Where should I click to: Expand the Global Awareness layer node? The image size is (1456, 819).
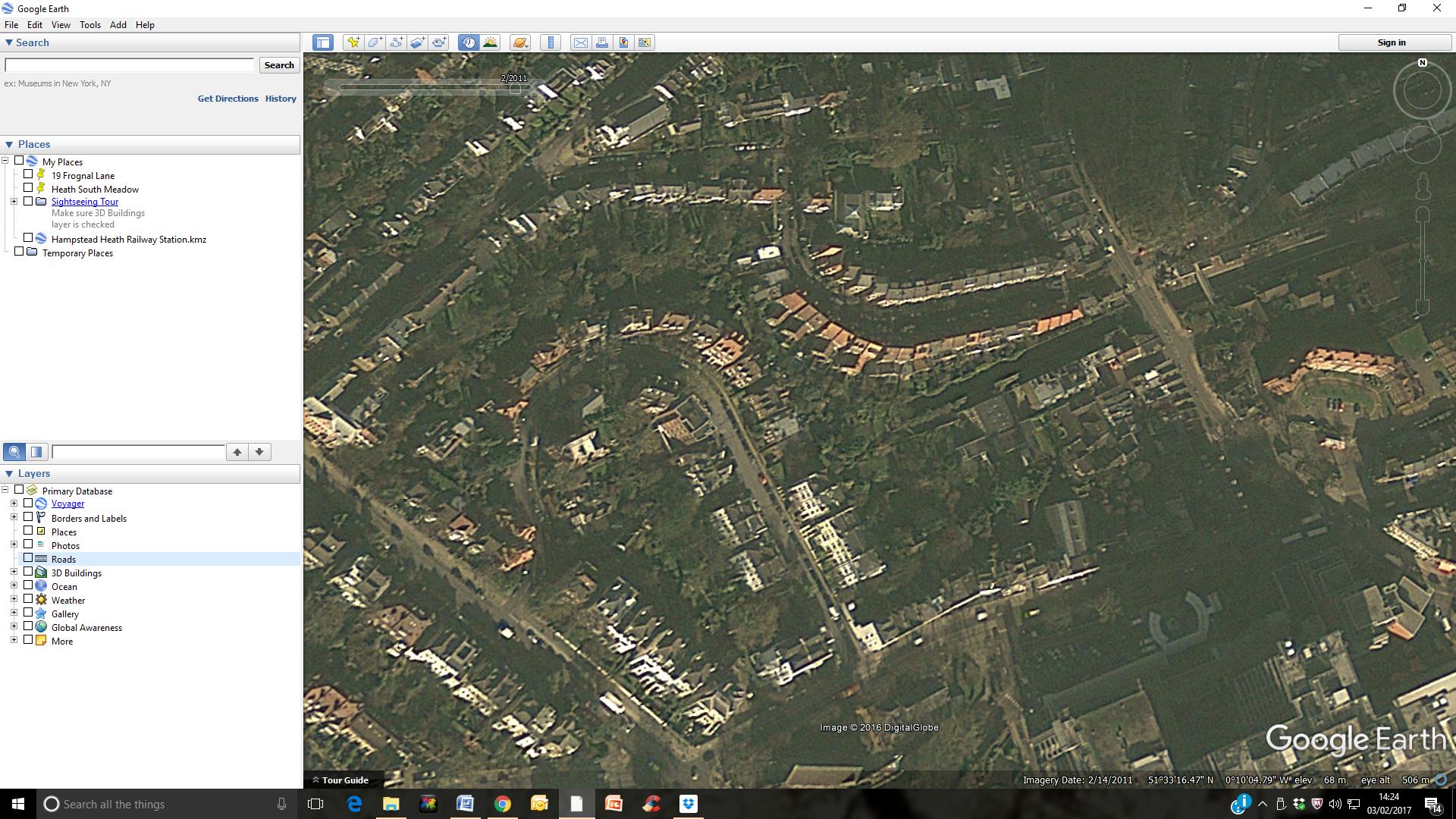click(14, 626)
